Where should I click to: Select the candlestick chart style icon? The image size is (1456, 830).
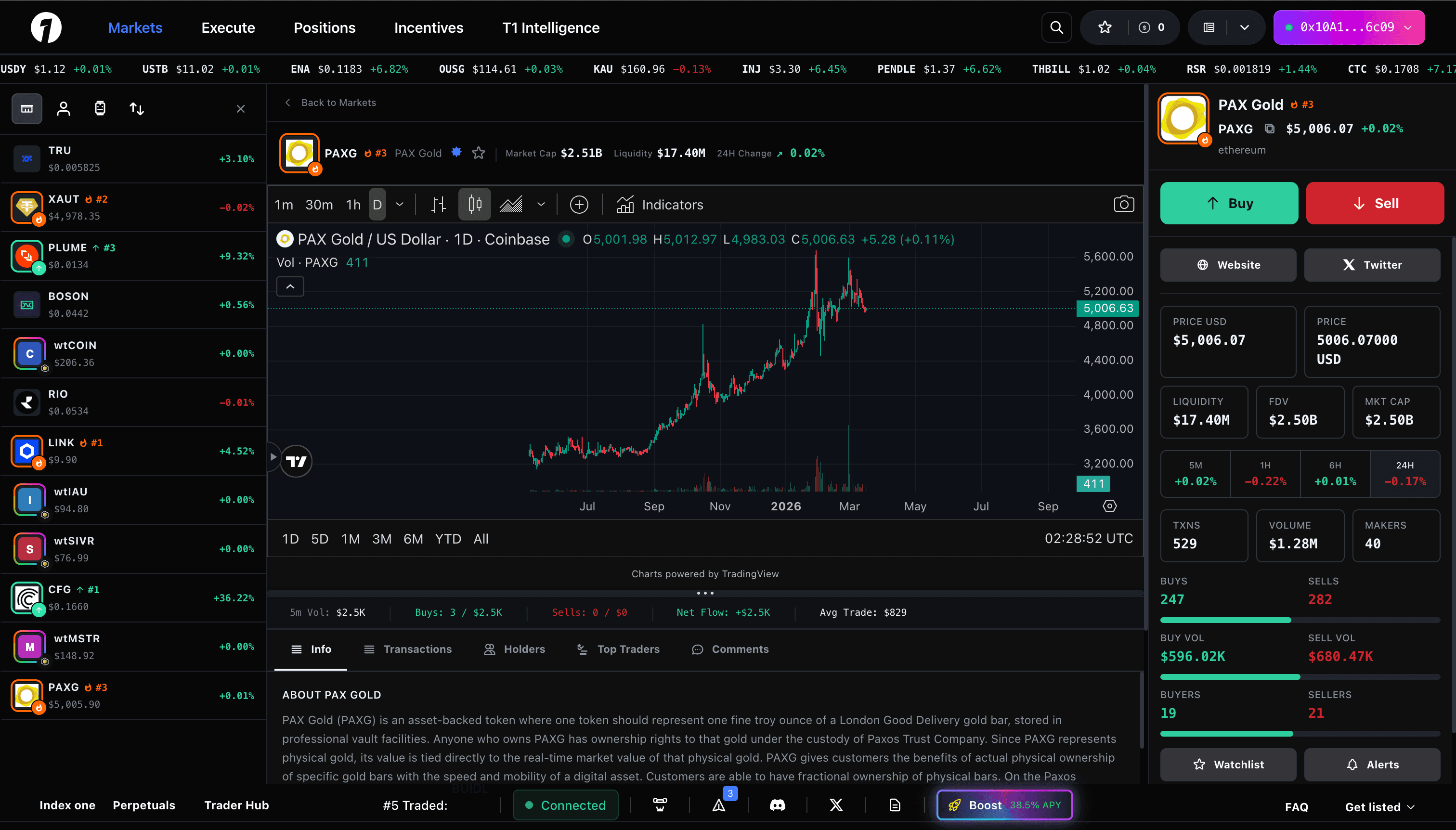(474, 204)
